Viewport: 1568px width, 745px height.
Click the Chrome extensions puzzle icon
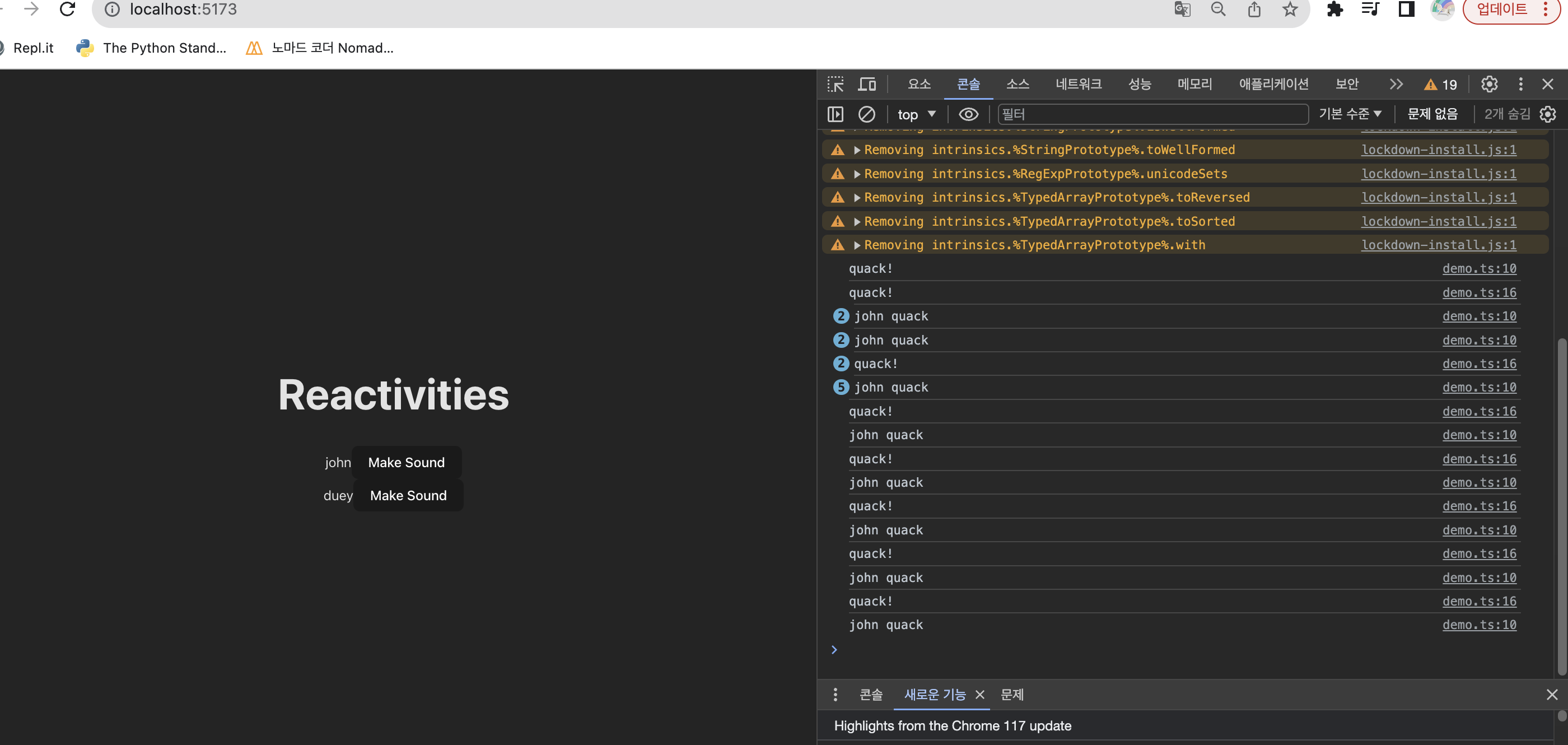(1334, 9)
